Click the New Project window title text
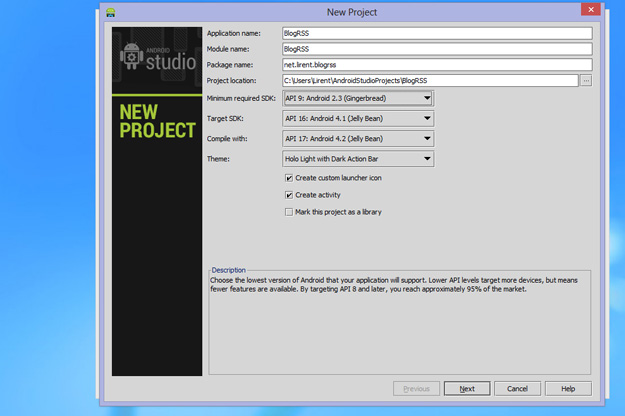This screenshot has width=625, height=416. 352,12
